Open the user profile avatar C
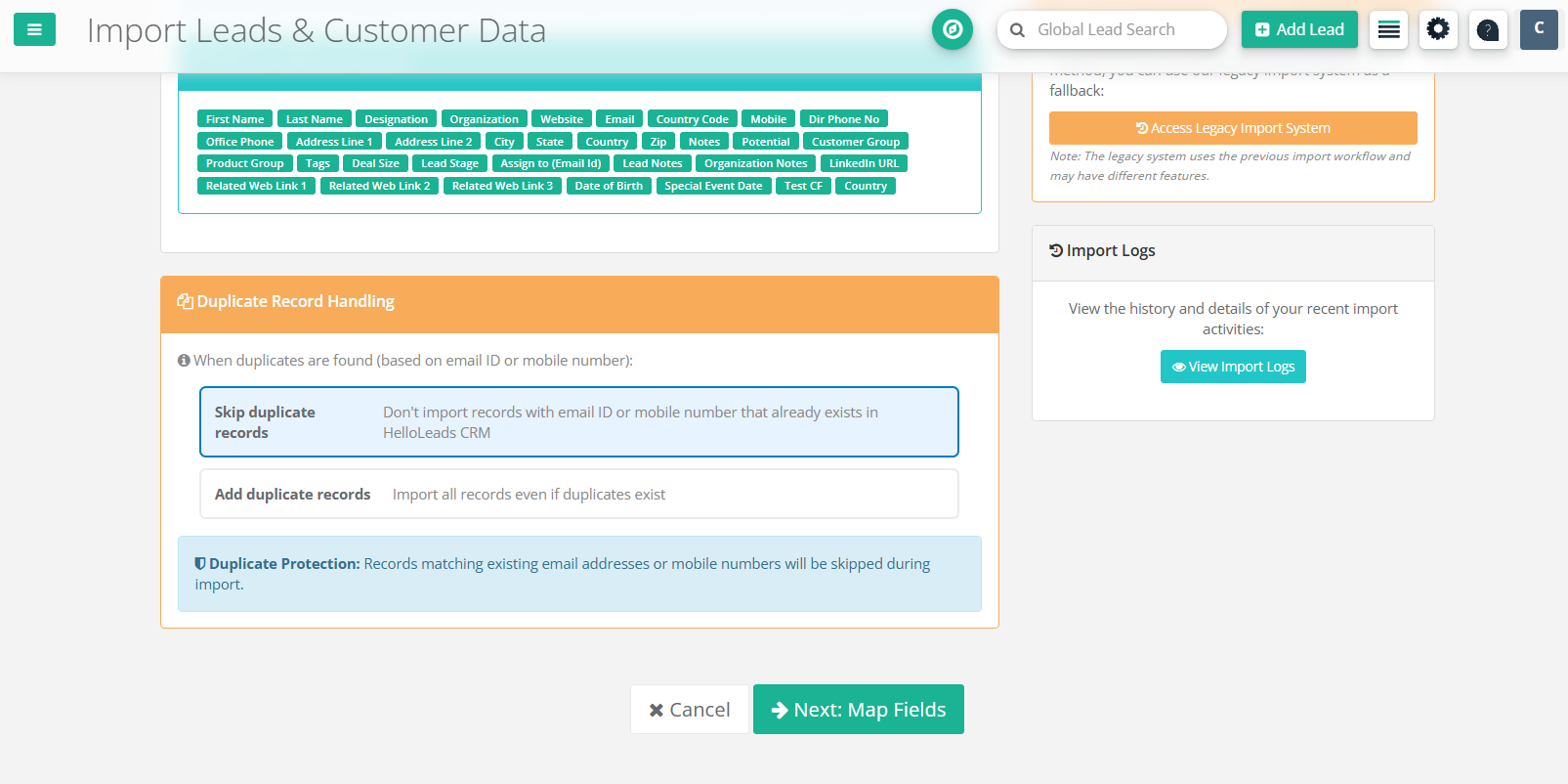Viewport: 1568px width, 784px height. tap(1539, 29)
